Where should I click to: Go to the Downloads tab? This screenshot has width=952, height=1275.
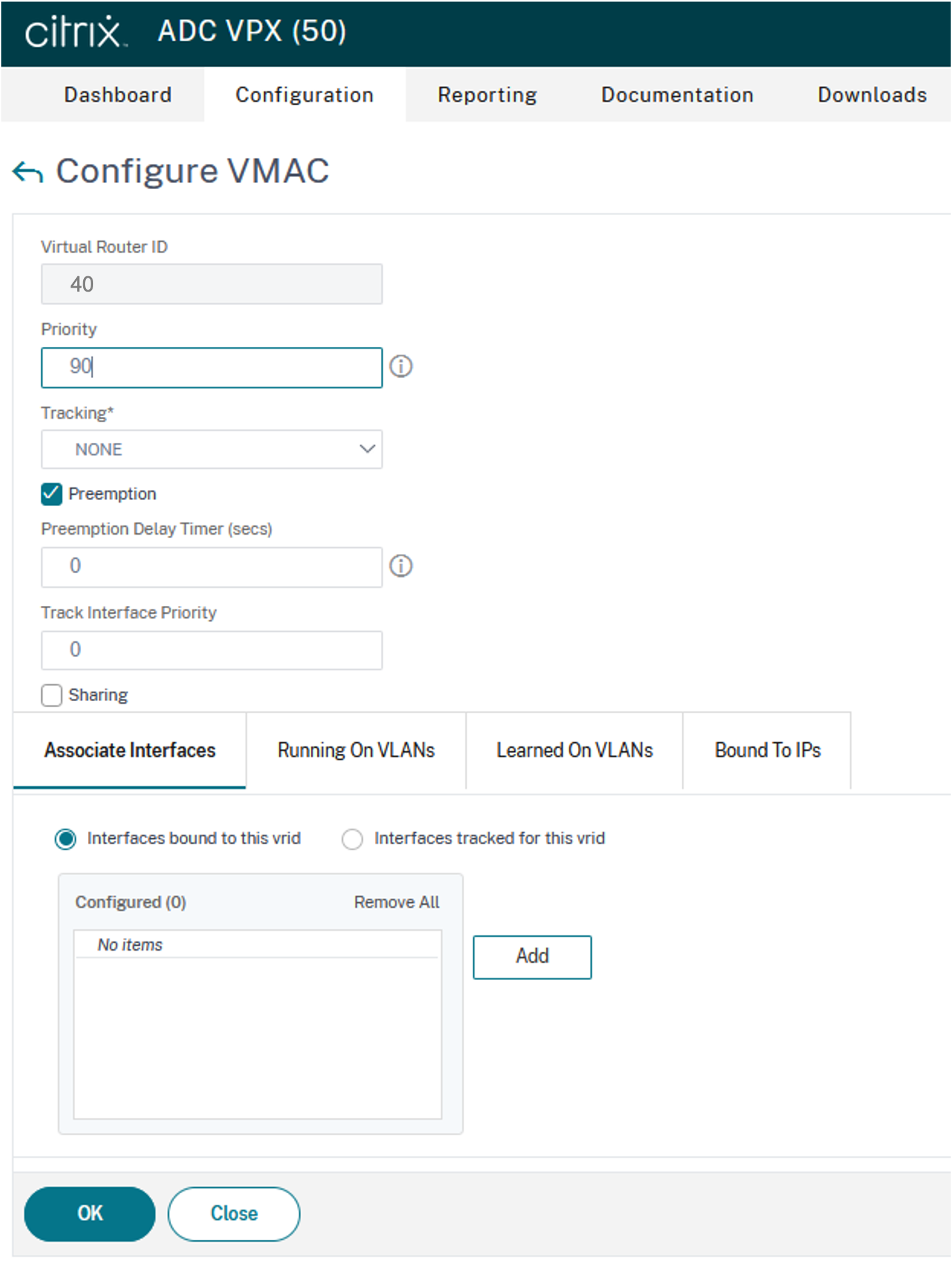tap(872, 95)
